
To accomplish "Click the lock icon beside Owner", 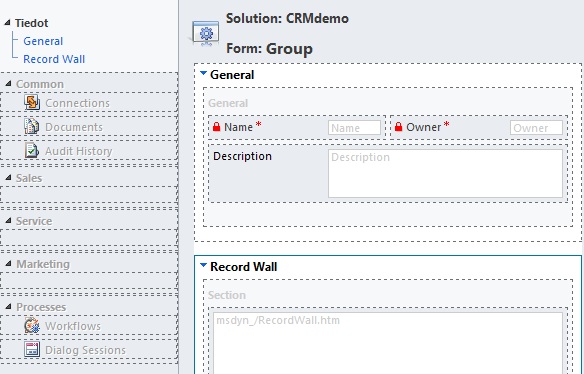I will click(x=399, y=127).
